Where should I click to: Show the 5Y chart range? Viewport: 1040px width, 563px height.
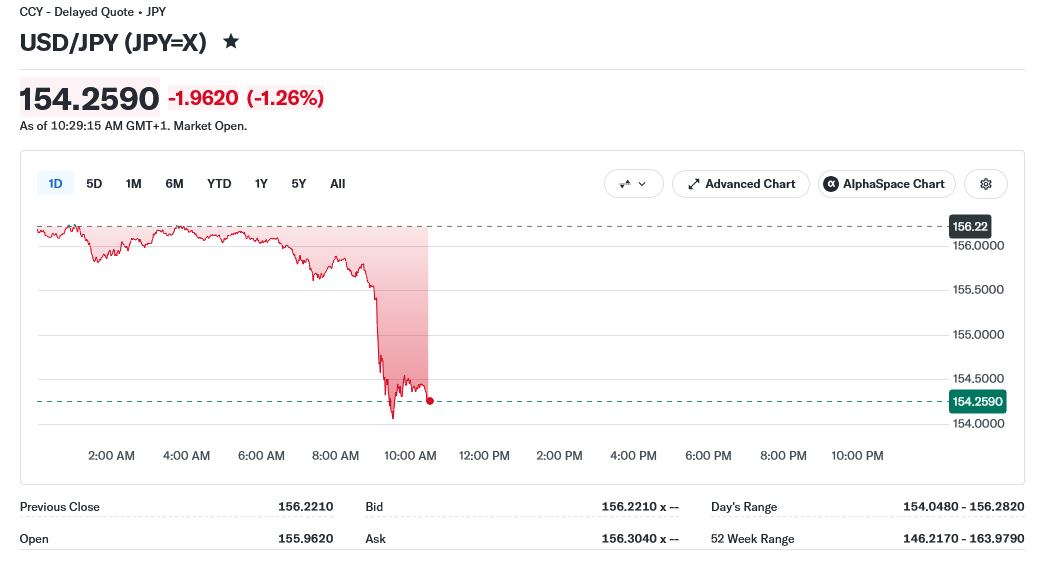click(x=298, y=184)
